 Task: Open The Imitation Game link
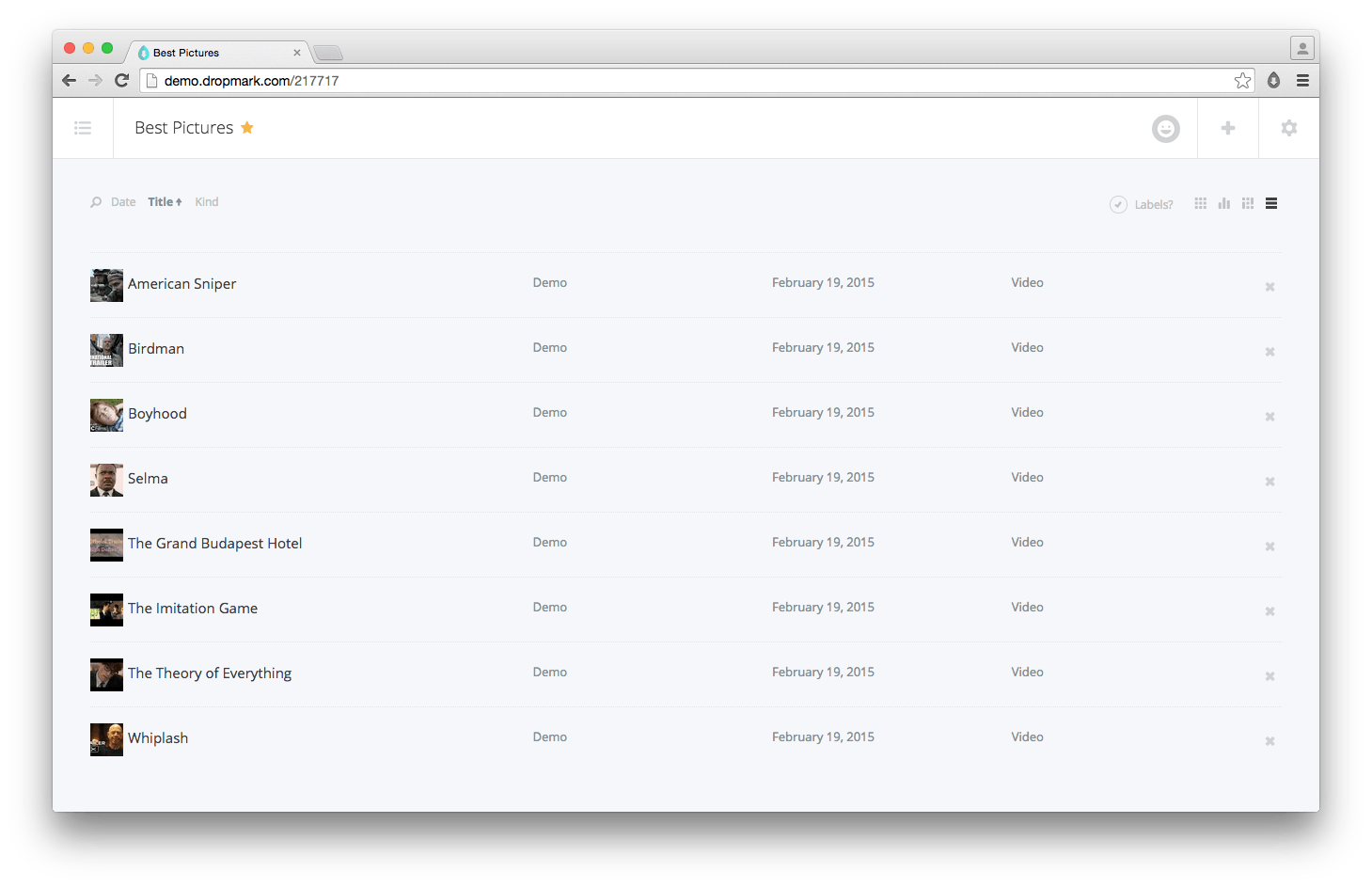[x=193, y=609]
